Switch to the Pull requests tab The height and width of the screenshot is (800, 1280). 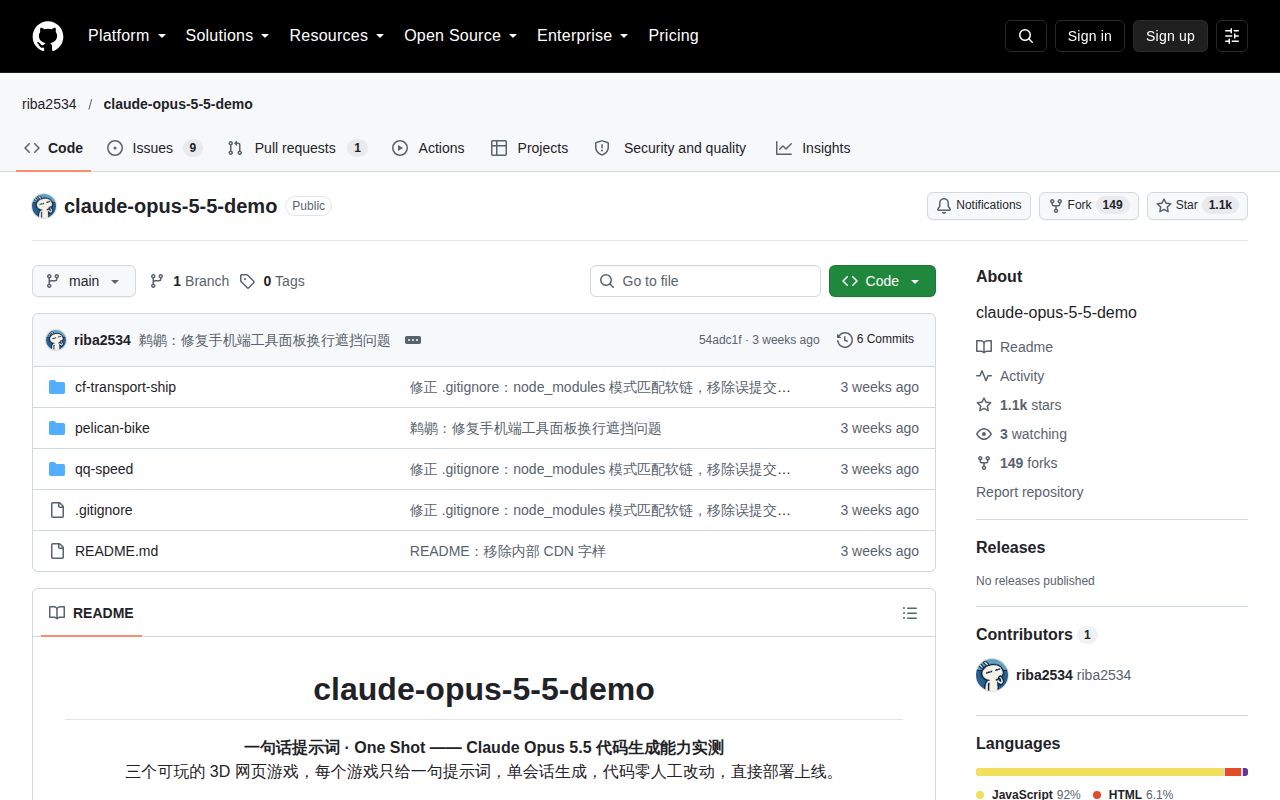(x=296, y=148)
